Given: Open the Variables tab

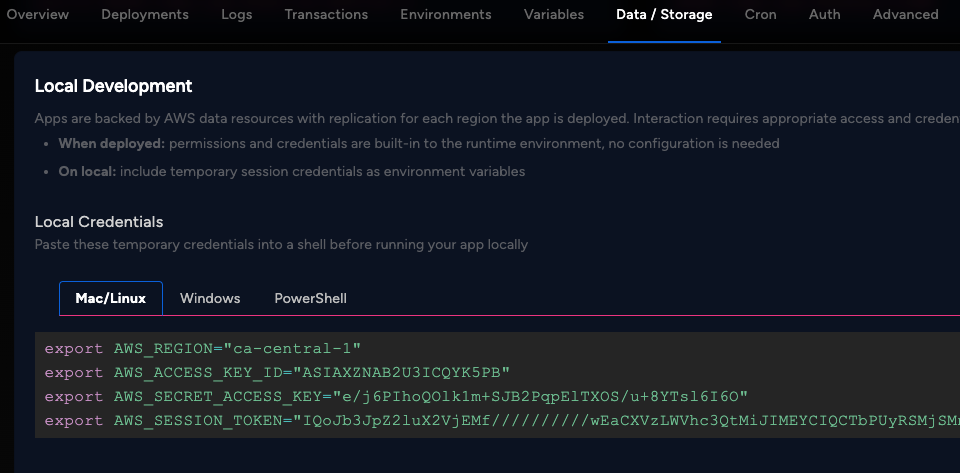Looking at the screenshot, I should click(x=554, y=15).
